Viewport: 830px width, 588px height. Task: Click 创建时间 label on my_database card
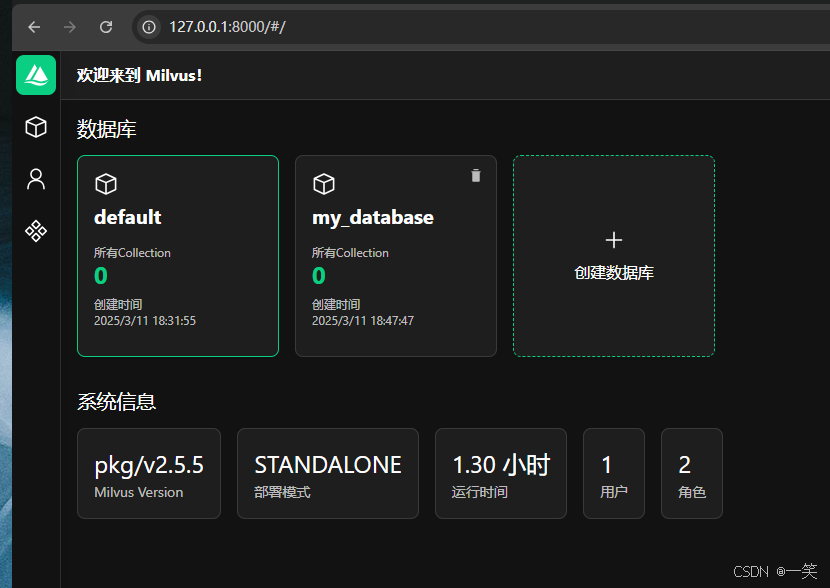(336, 304)
